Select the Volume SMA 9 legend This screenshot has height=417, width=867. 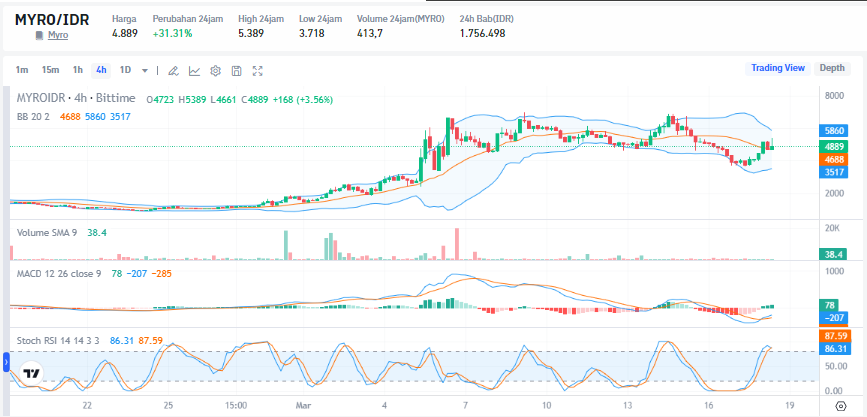(47, 233)
